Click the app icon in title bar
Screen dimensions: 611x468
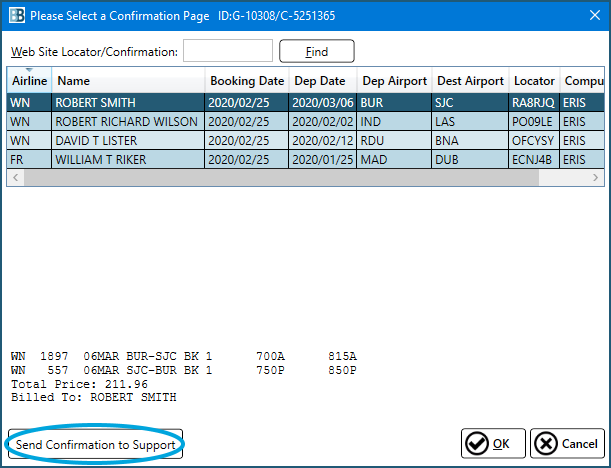click(x=15, y=16)
